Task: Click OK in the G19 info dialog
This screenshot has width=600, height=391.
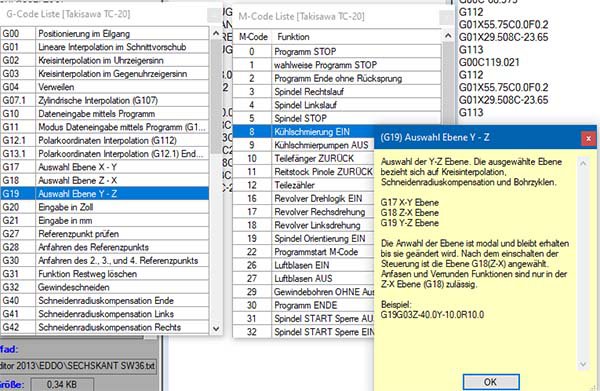Action: 491,382
